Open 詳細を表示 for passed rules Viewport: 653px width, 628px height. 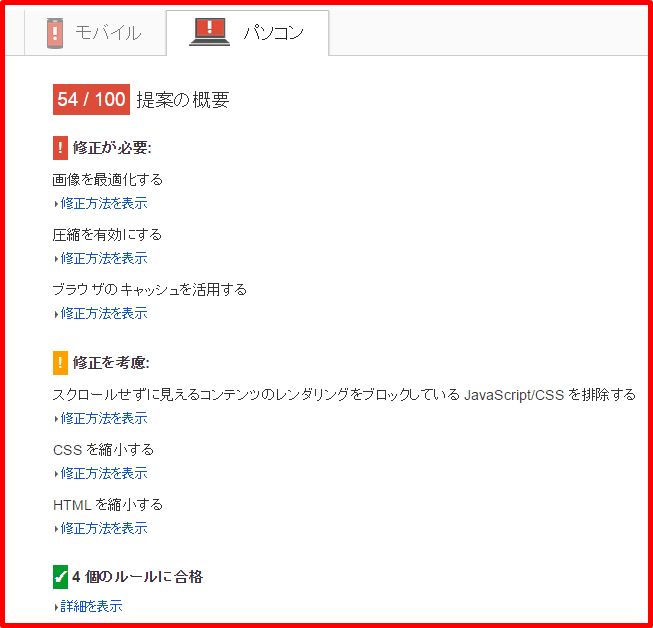[x=92, y=606]
